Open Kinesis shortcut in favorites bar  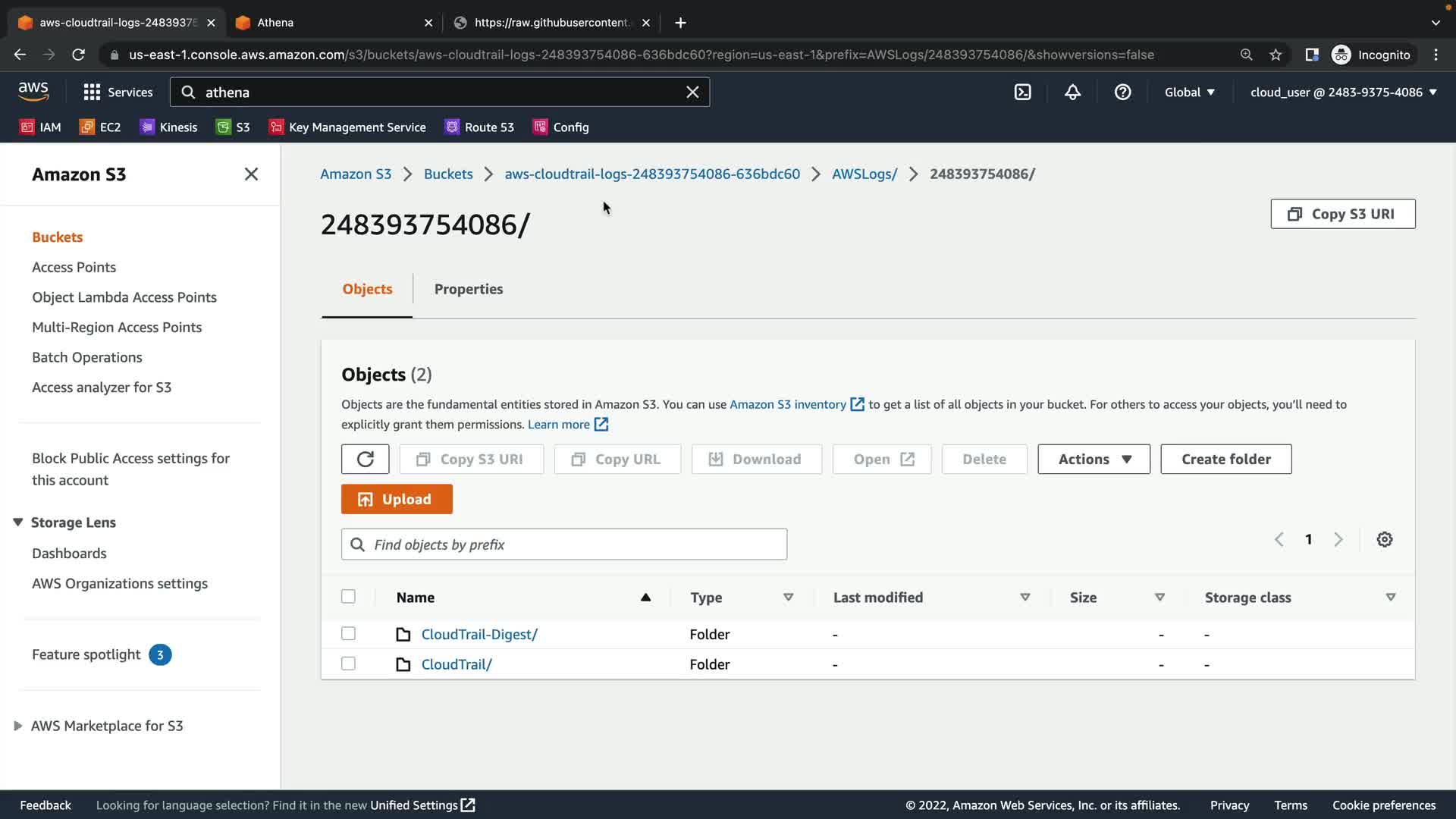(168, 127)
